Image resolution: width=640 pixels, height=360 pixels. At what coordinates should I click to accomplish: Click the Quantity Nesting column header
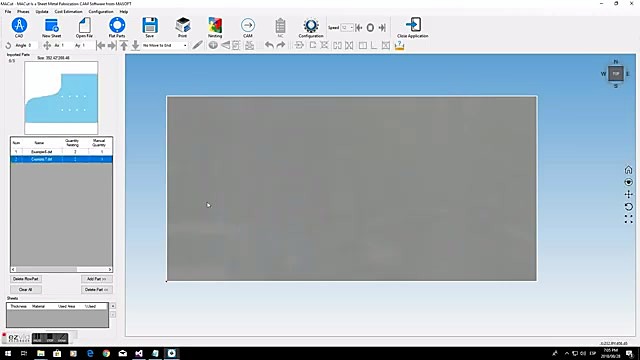[73, 143]
